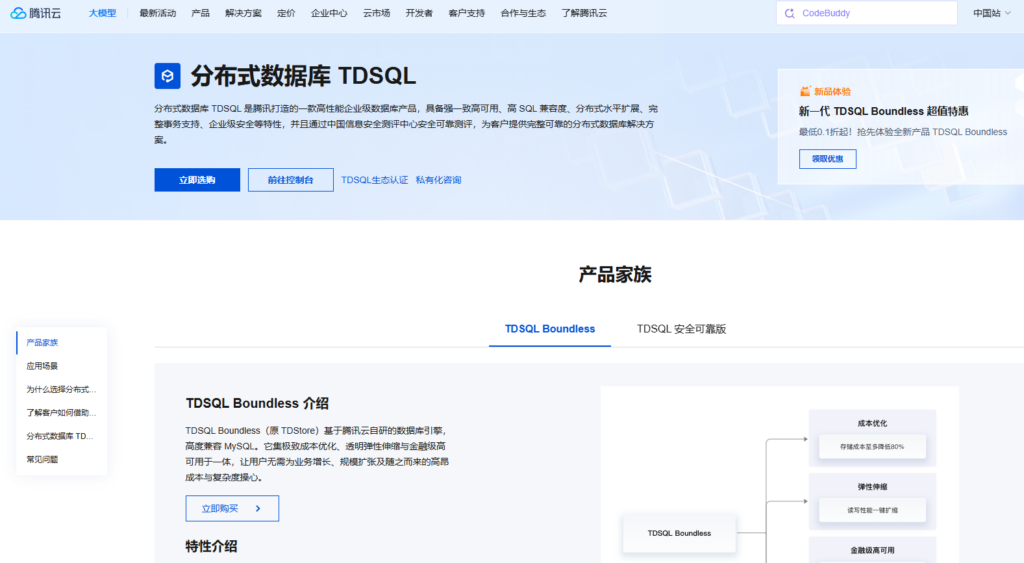The height and width of the screenshot is (563, 1024).
Task: Click the 成本优化 diagram card
Action: [x=872, y=438]
